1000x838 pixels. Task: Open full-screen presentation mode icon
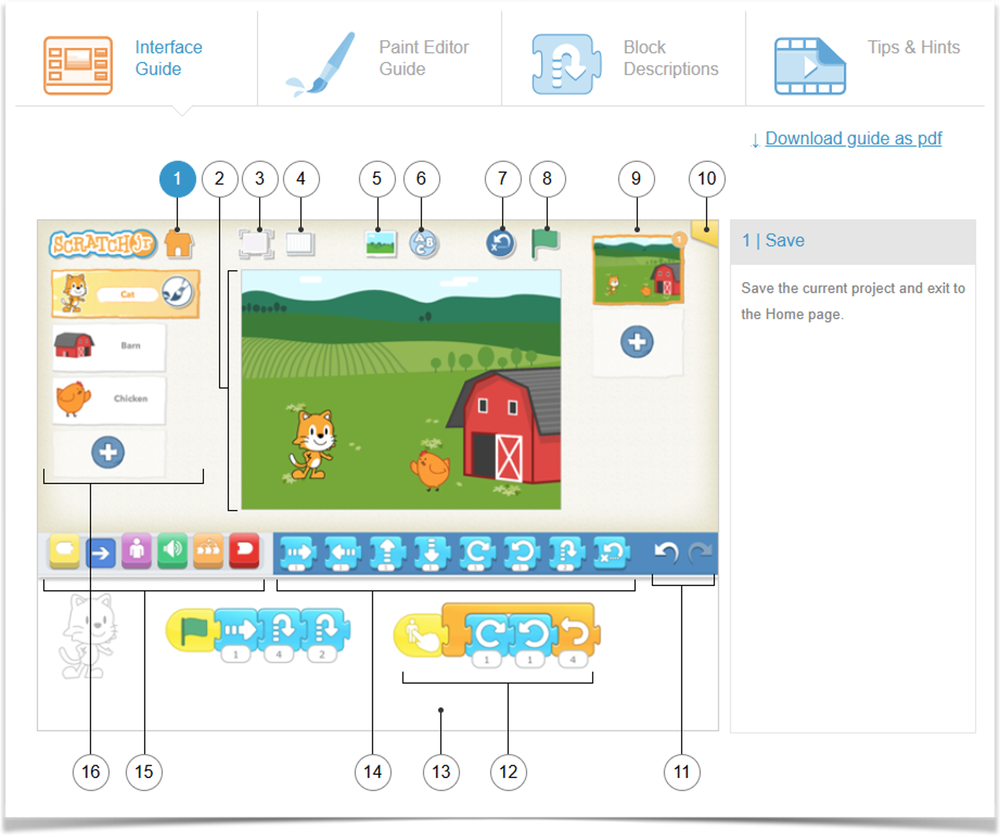click(258, 241)
